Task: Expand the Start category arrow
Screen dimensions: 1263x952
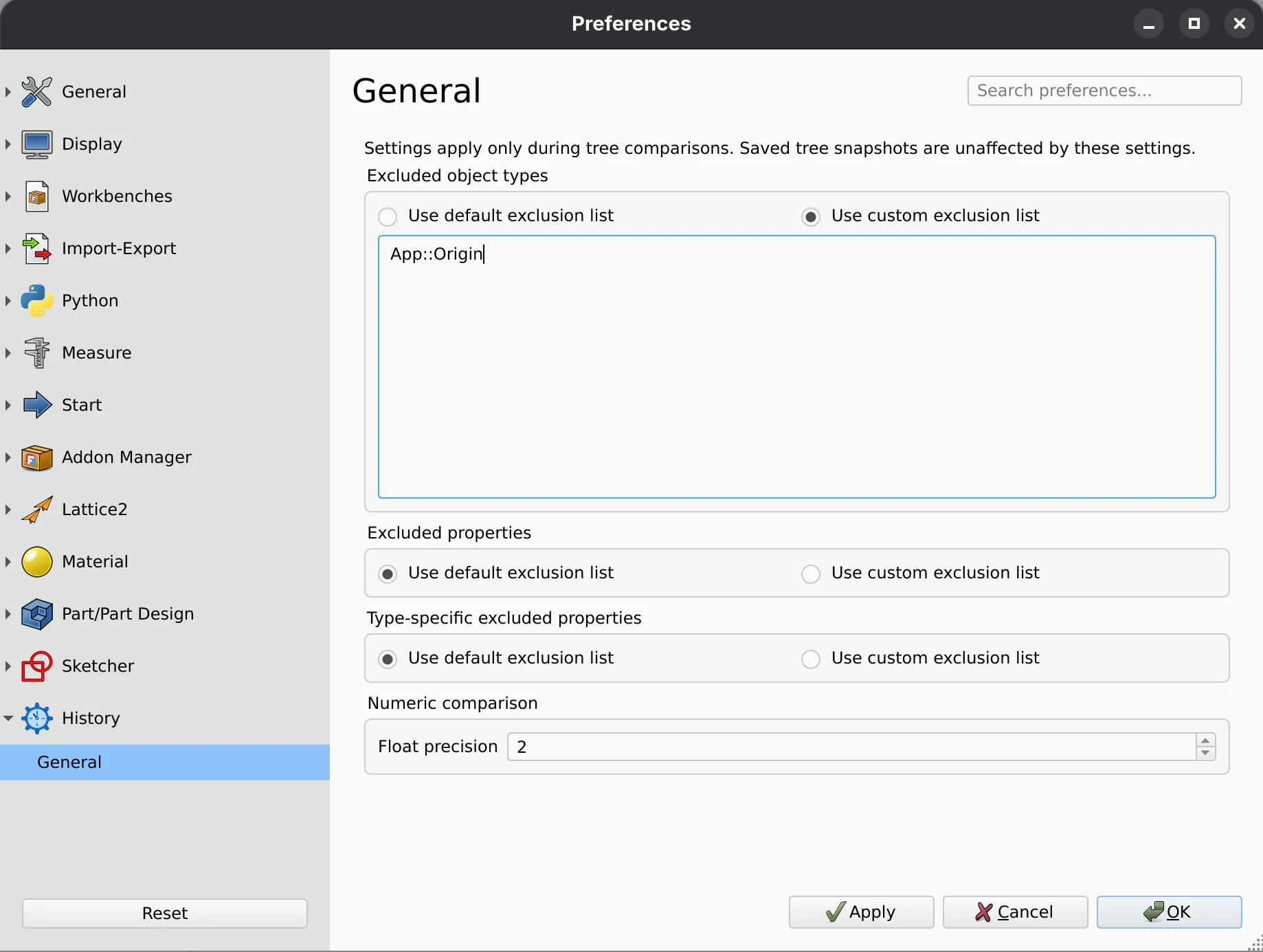Action: pos(8,405)
